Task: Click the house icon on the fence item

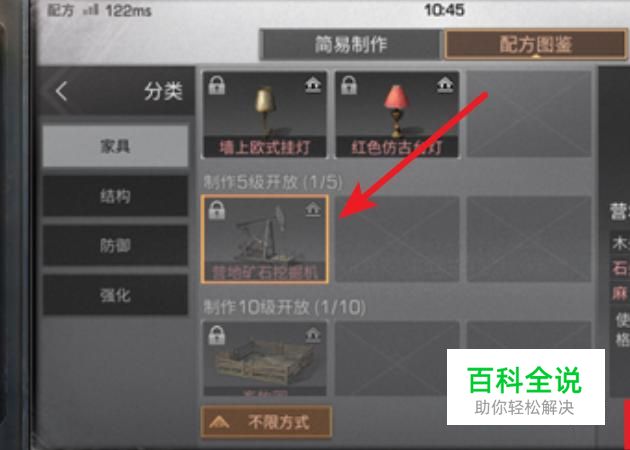Action: click(313, 335)
